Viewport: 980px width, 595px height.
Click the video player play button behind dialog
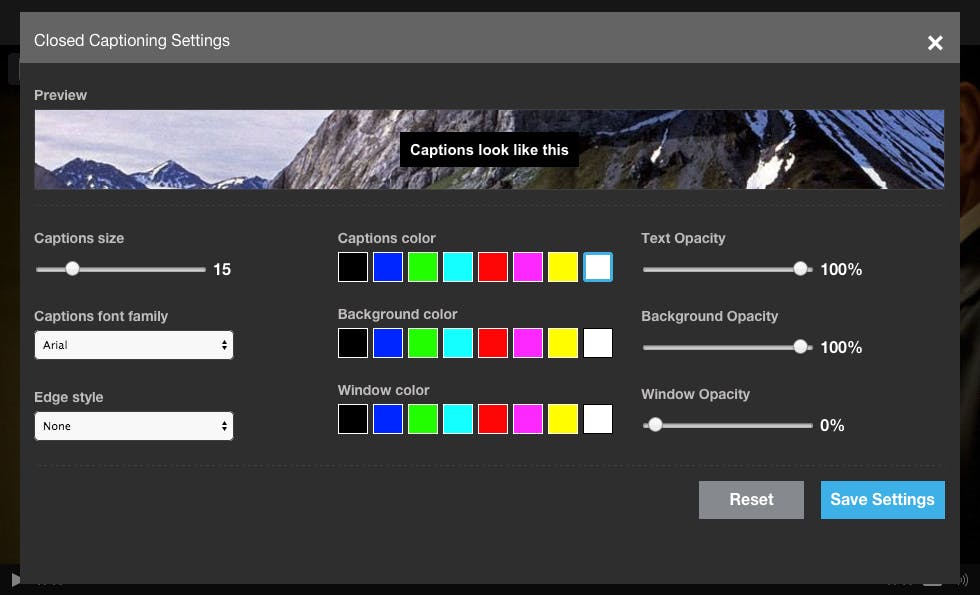(15, 581)
